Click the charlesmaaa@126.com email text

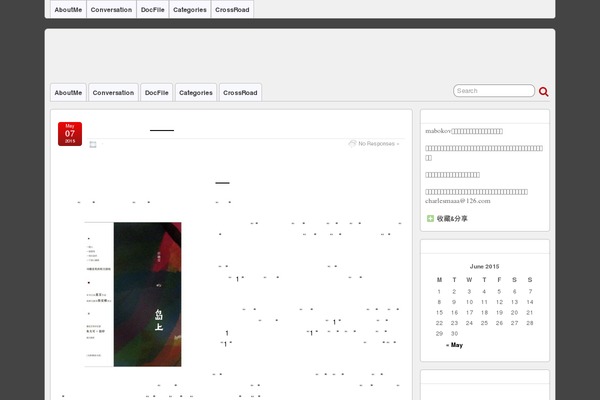pos(457,201)
